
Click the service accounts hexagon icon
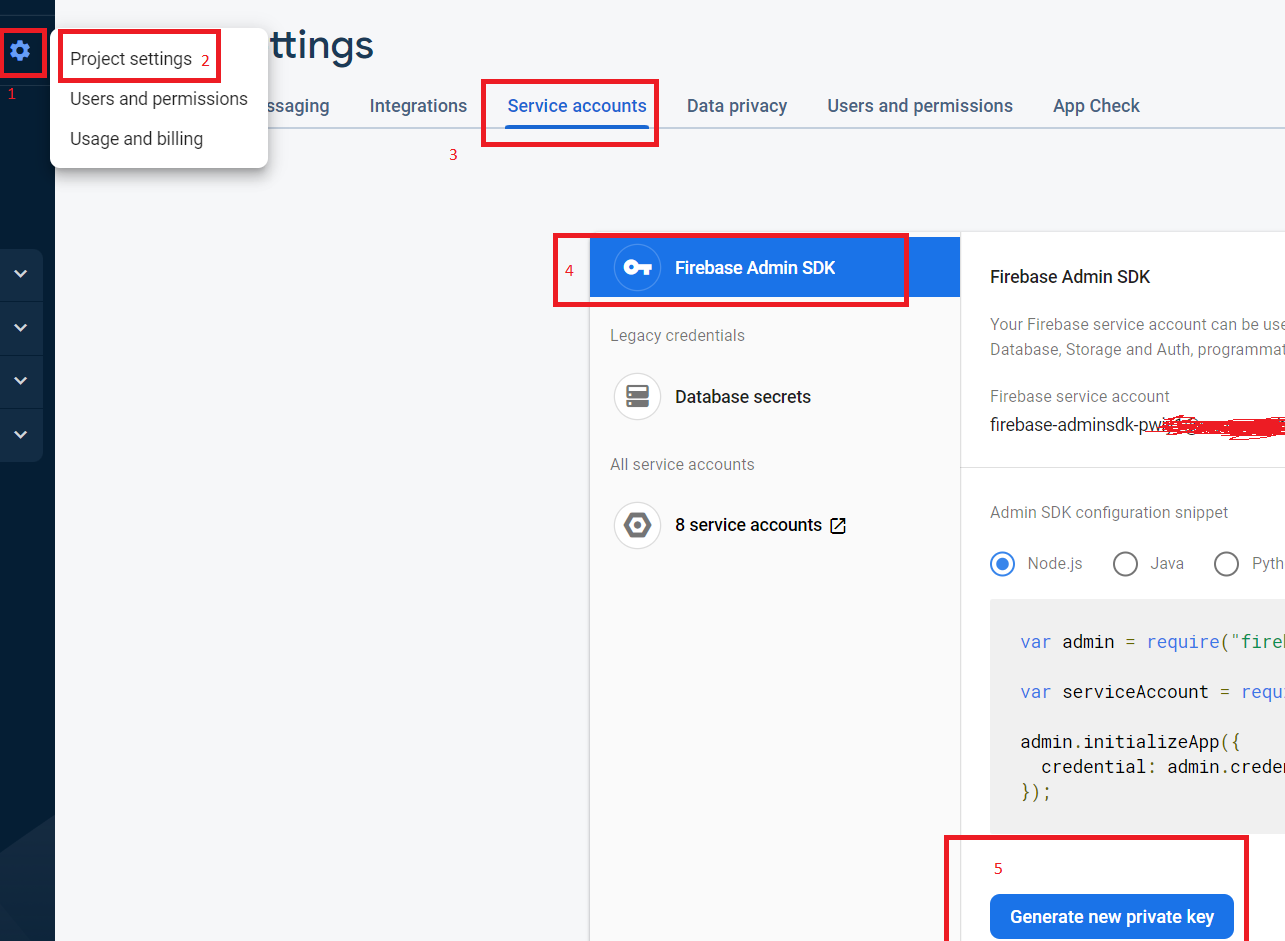coord(637,524)
